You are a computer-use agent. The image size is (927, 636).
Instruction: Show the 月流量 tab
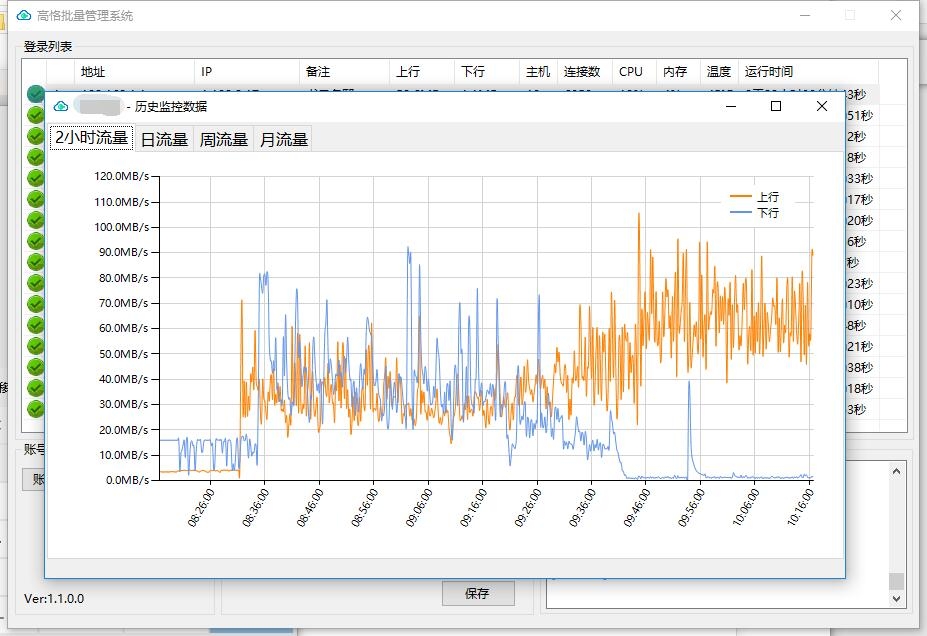click(x=283, y=139)
